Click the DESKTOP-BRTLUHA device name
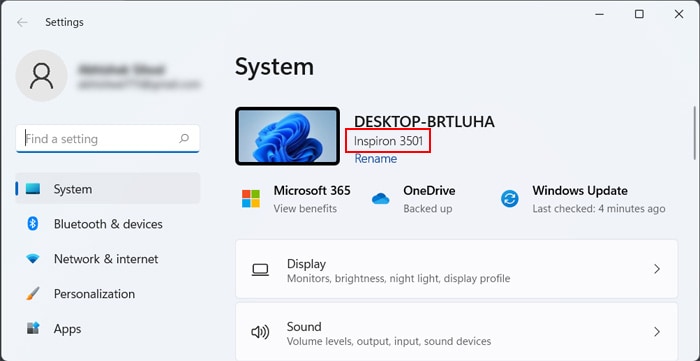Viewport: 700px width, 361px height. tap(424, 122)
